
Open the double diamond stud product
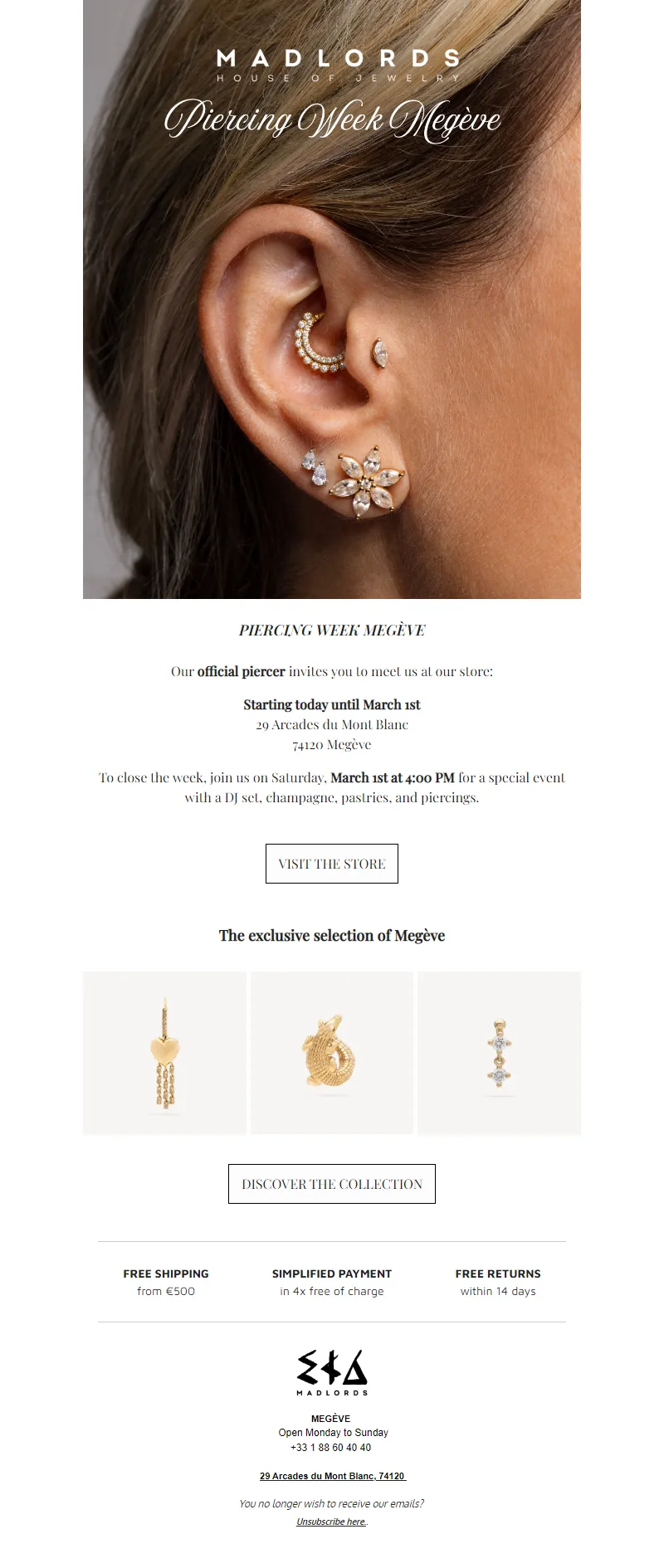tap(499, 1053)
